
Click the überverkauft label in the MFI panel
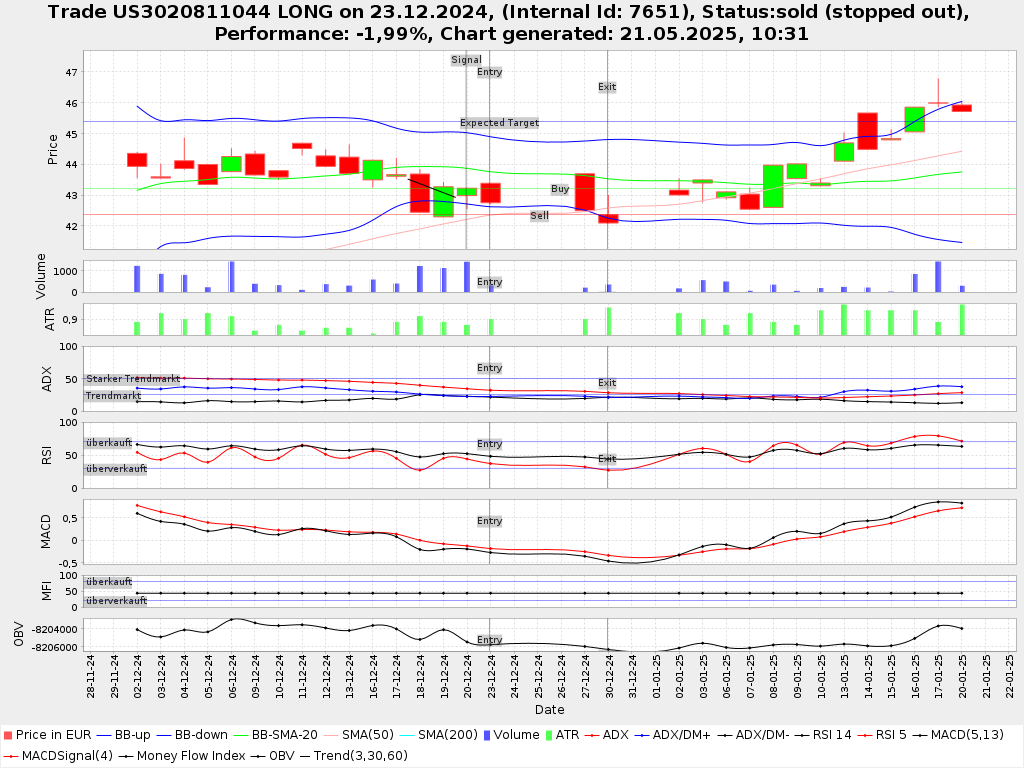(116, 601)
